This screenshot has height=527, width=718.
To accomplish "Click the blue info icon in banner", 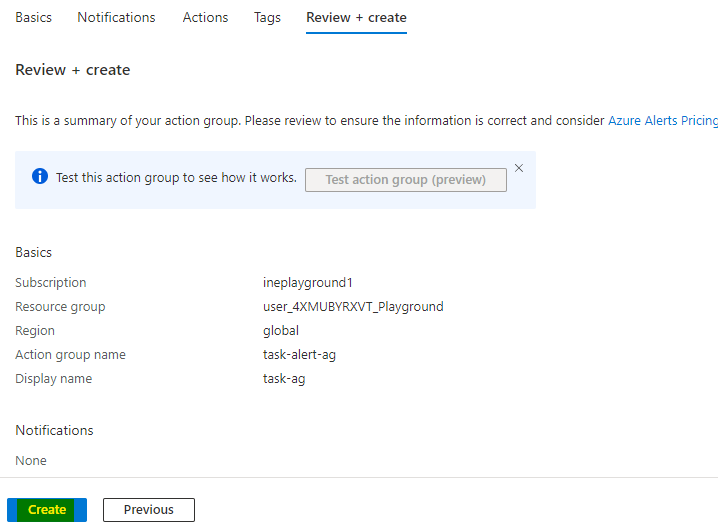I will click(x=40, y=177).
